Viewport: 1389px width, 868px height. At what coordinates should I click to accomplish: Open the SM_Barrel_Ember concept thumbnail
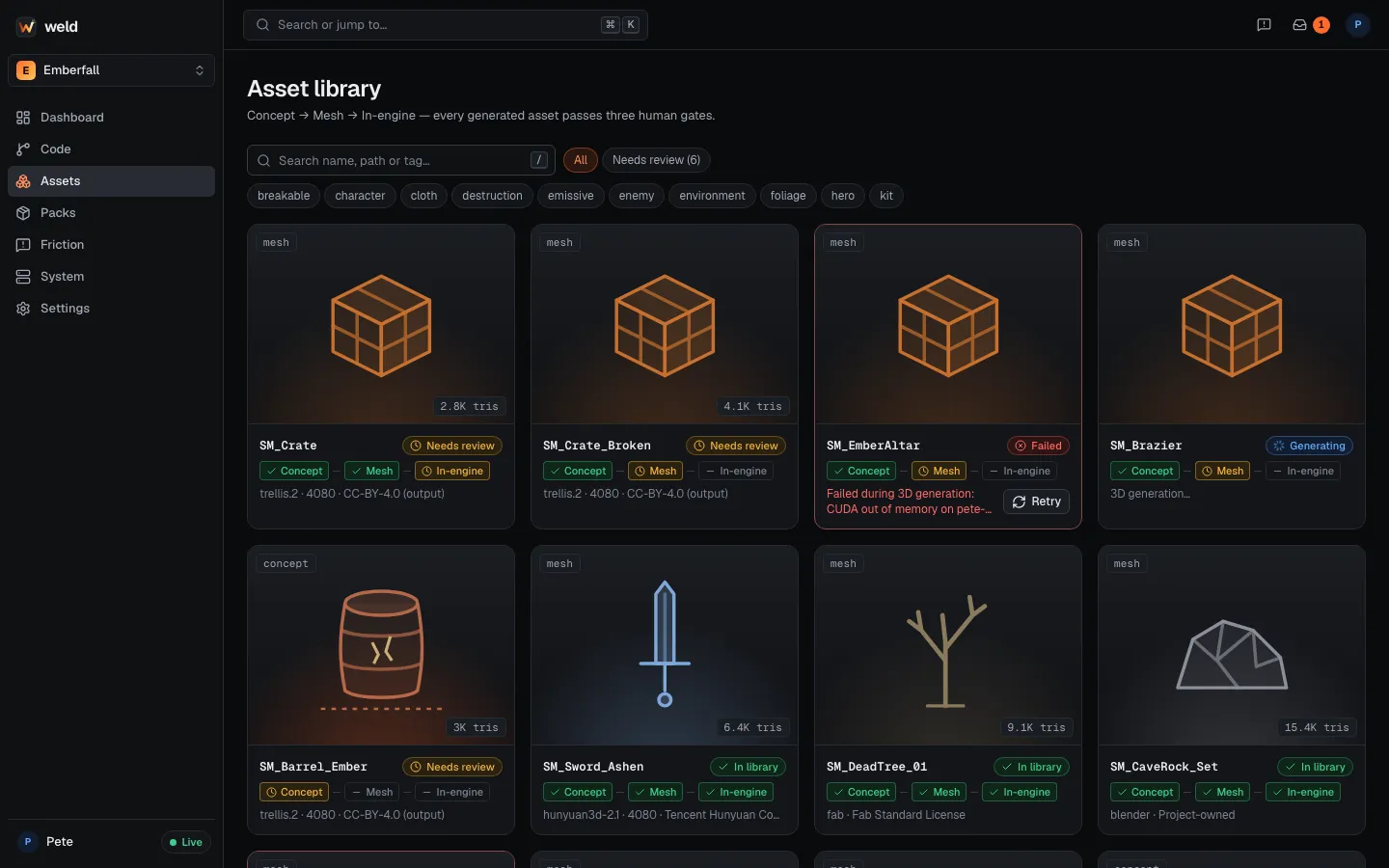381,645
